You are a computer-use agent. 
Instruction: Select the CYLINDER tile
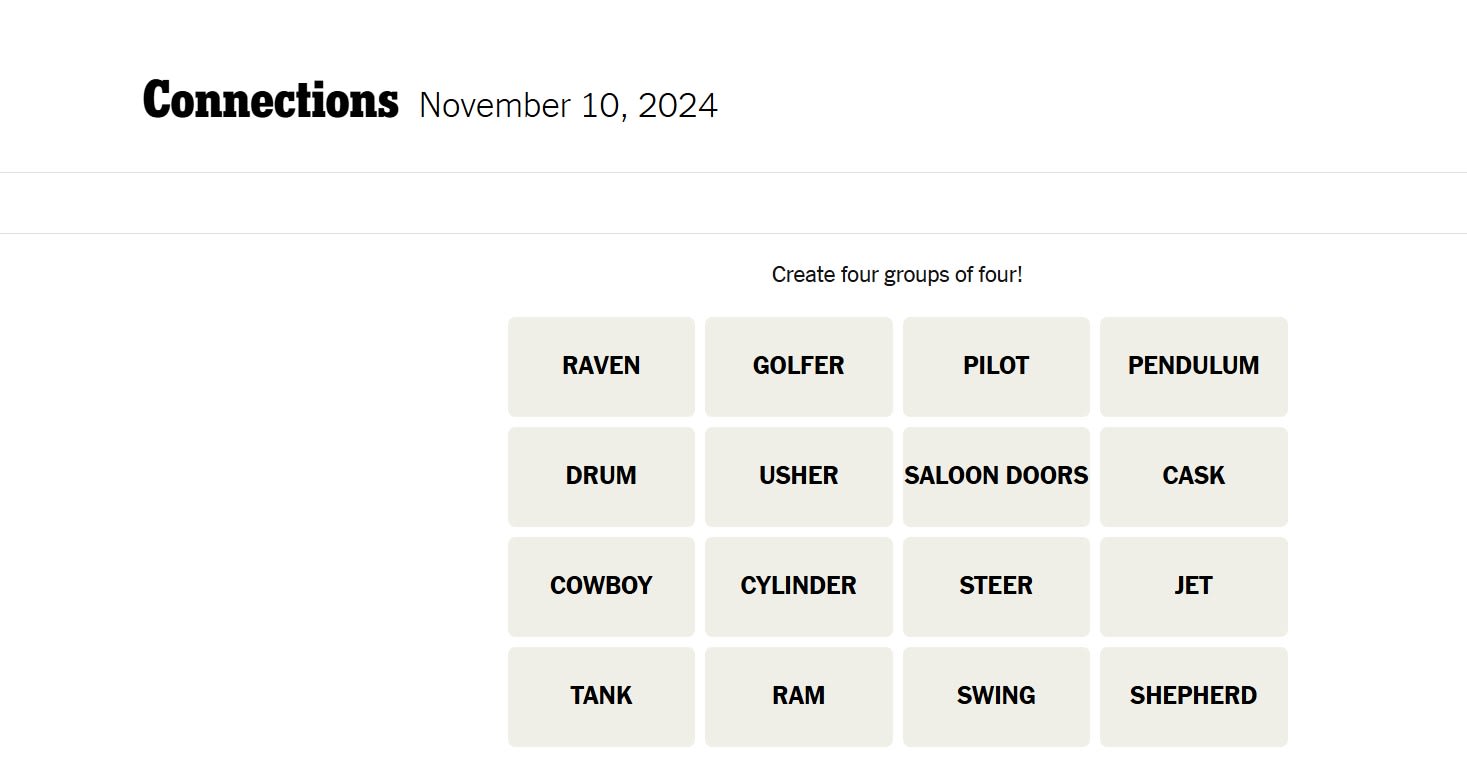click(798, 586)
